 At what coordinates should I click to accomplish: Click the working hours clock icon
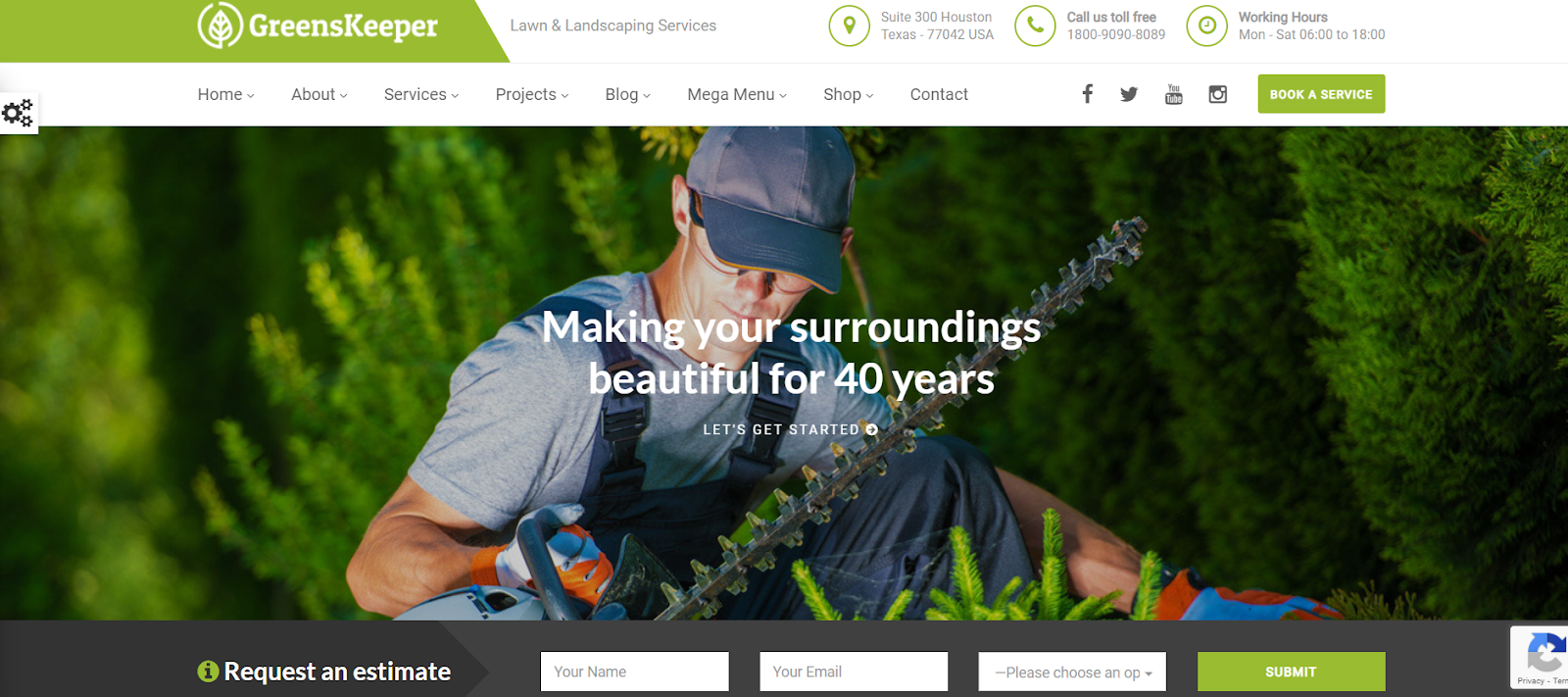(x=1207, y=25)
